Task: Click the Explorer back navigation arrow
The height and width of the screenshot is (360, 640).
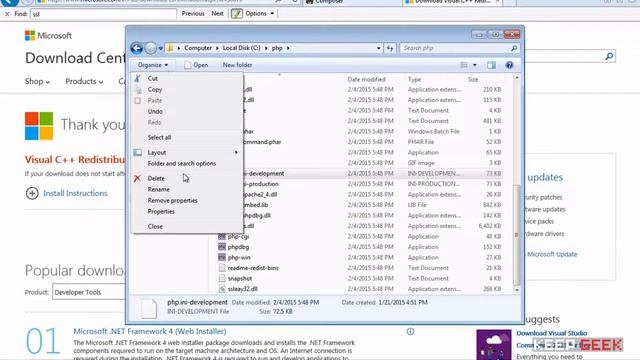Action: click(137, 48)
